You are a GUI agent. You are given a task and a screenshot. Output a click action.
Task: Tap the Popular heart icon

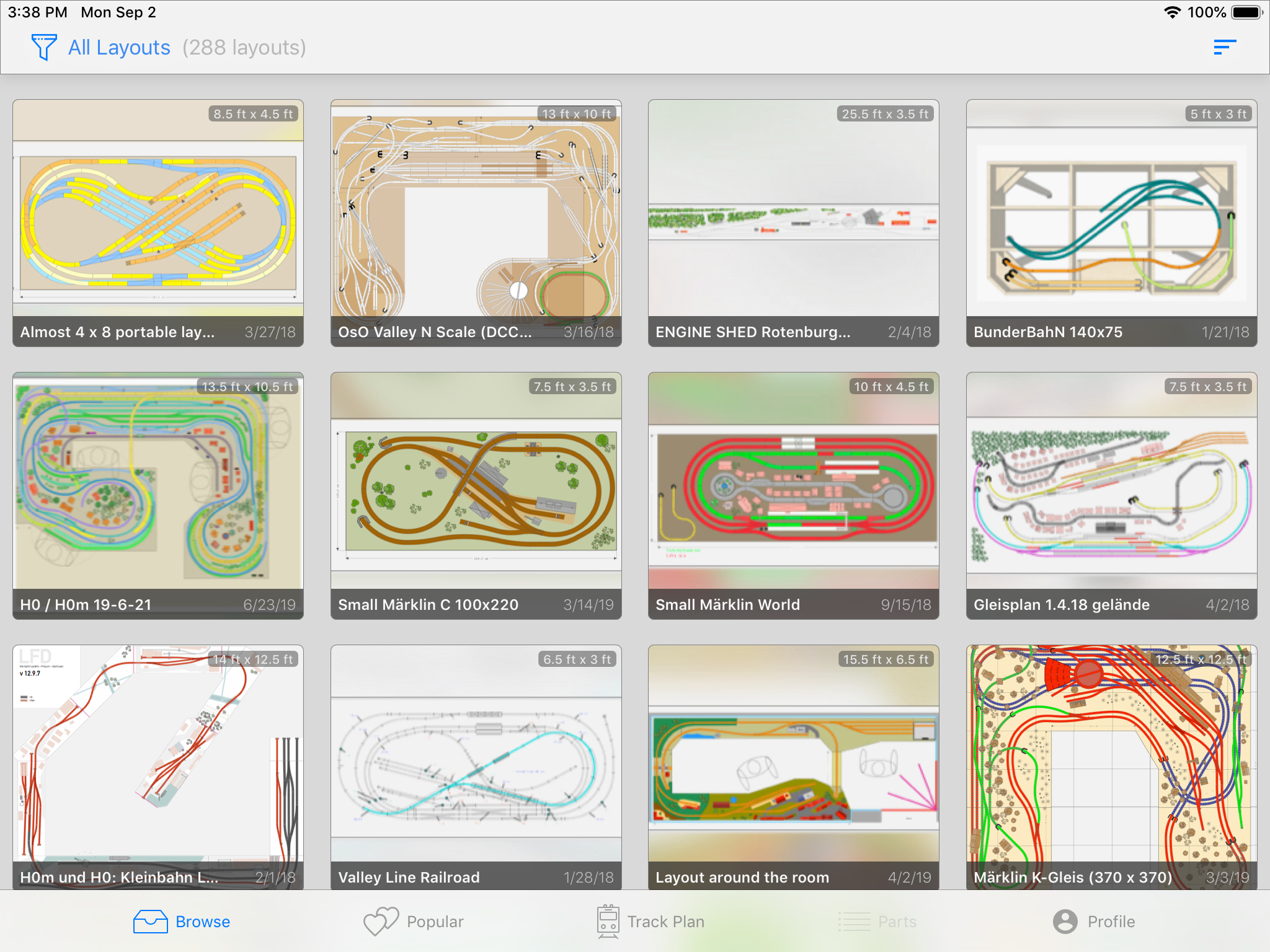(380, 921)
